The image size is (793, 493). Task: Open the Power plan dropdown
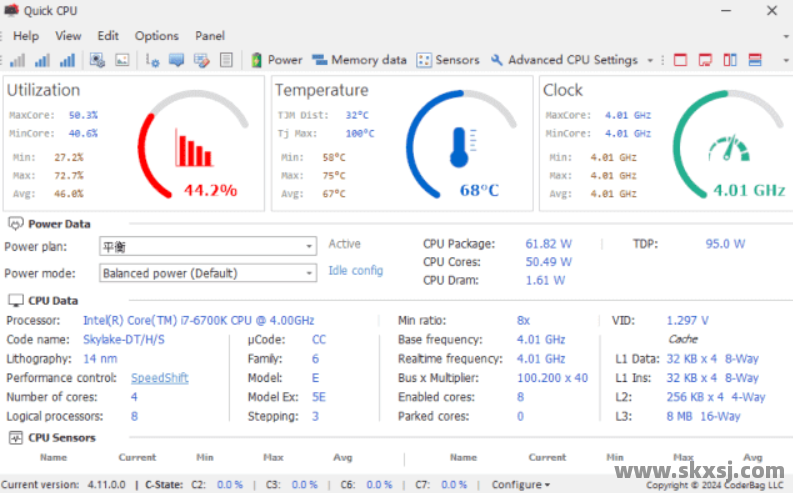(x=208, y=246)
